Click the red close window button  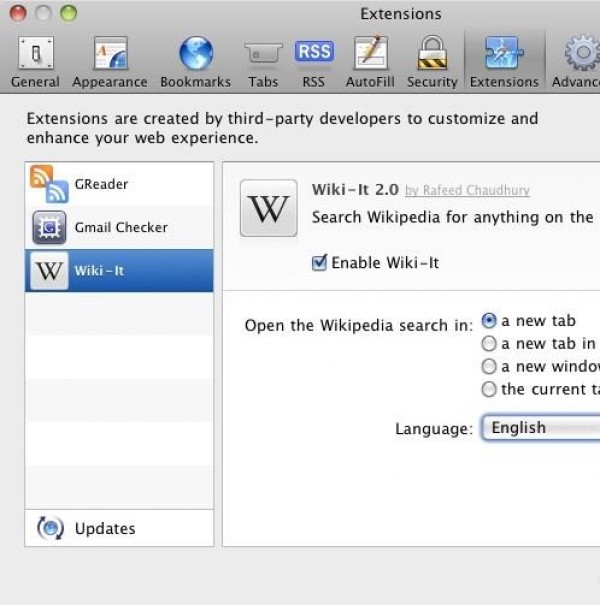tap(18, 13)
